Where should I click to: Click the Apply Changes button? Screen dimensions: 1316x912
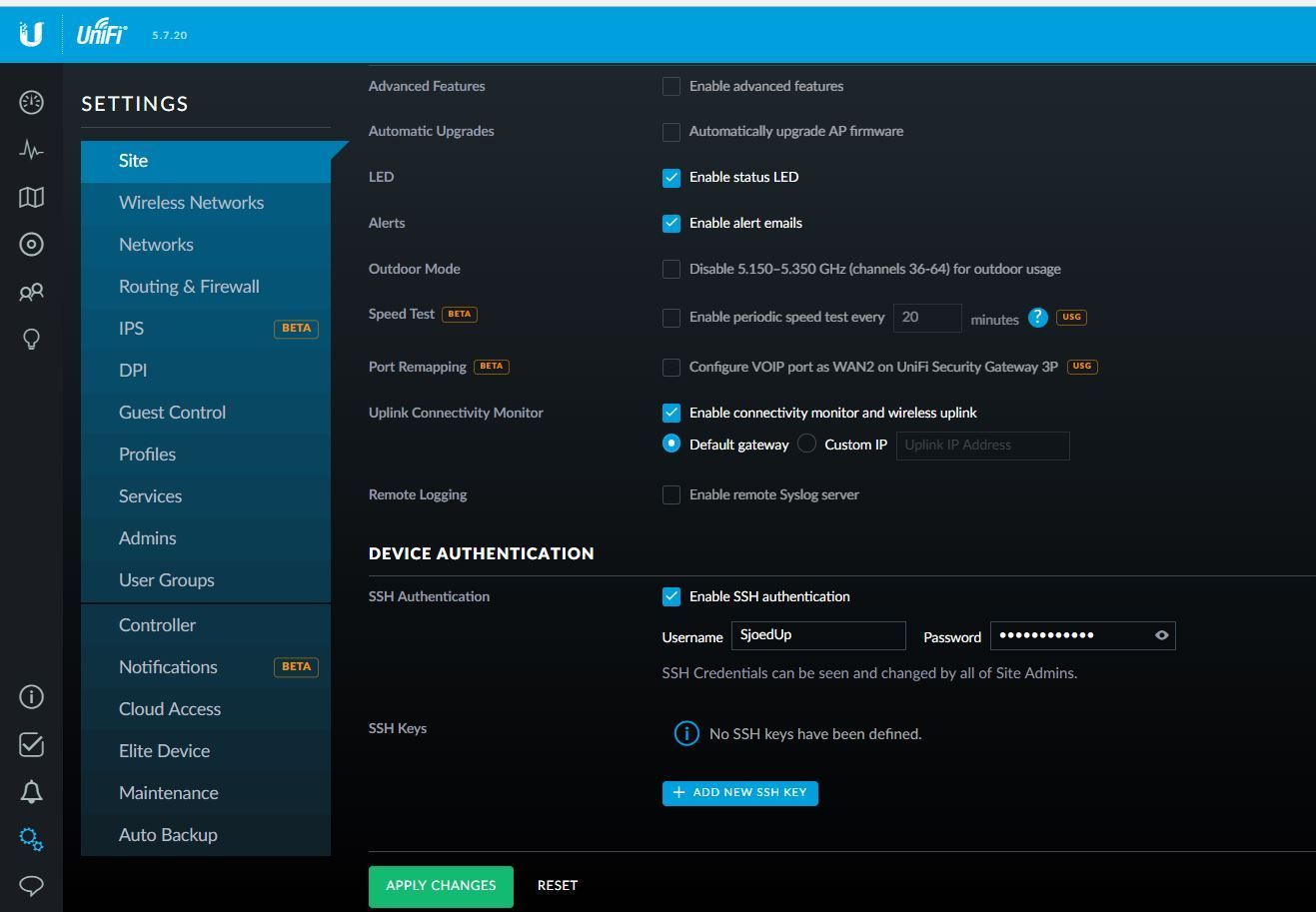coord(441,886)
